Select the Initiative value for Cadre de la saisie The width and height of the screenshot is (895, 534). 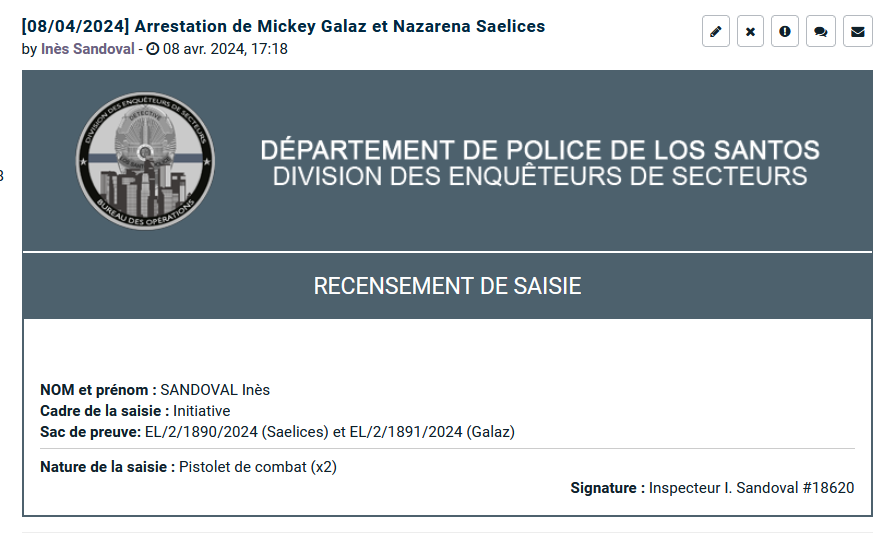tap(201, 411)
